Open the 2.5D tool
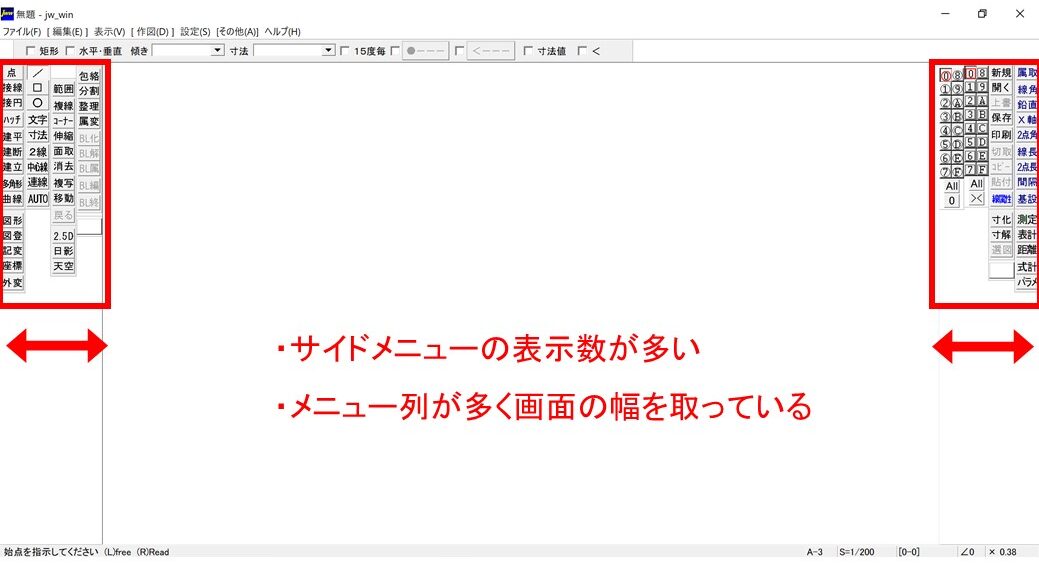Viewport: 1039px width, 566px height. 64,236
